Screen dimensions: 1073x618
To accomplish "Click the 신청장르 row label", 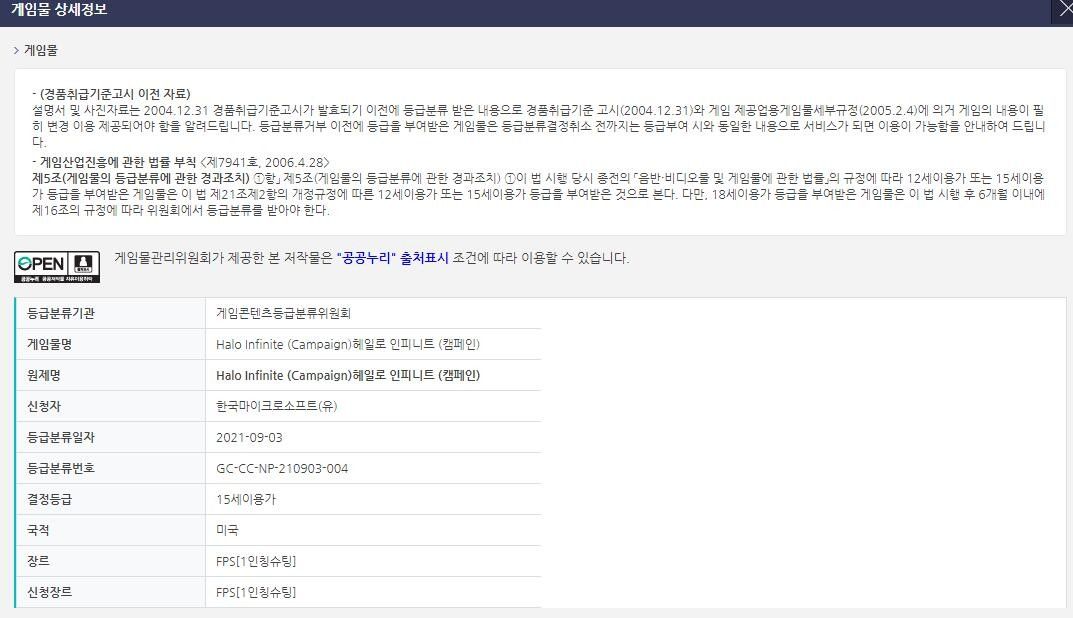I will point(49,592).
